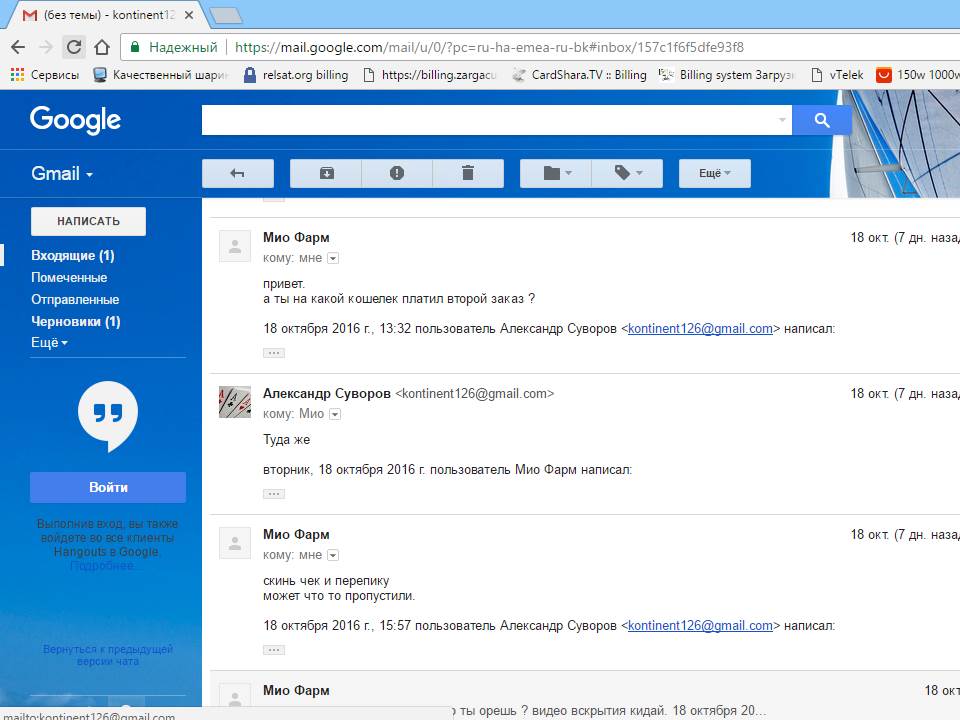Click the back to inbox arrow button

(237, 173)
